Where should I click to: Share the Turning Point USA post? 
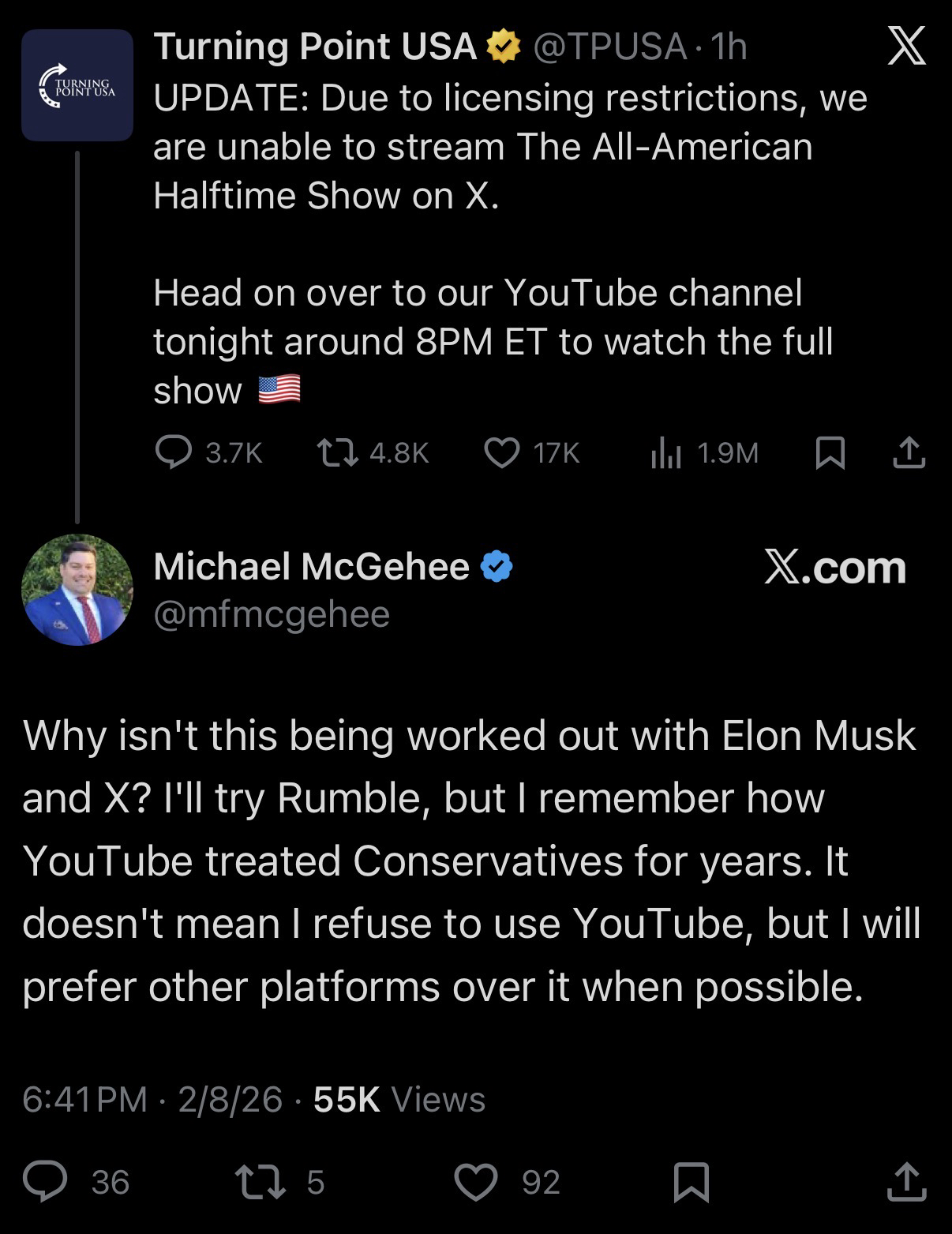pos(909,453)
